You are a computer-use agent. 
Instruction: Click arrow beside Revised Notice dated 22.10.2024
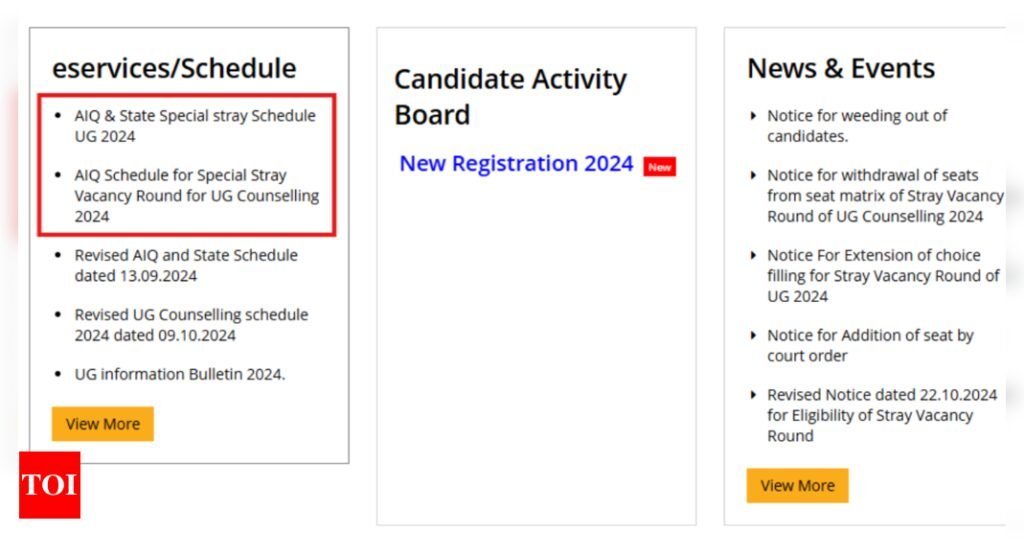[753, 395]
